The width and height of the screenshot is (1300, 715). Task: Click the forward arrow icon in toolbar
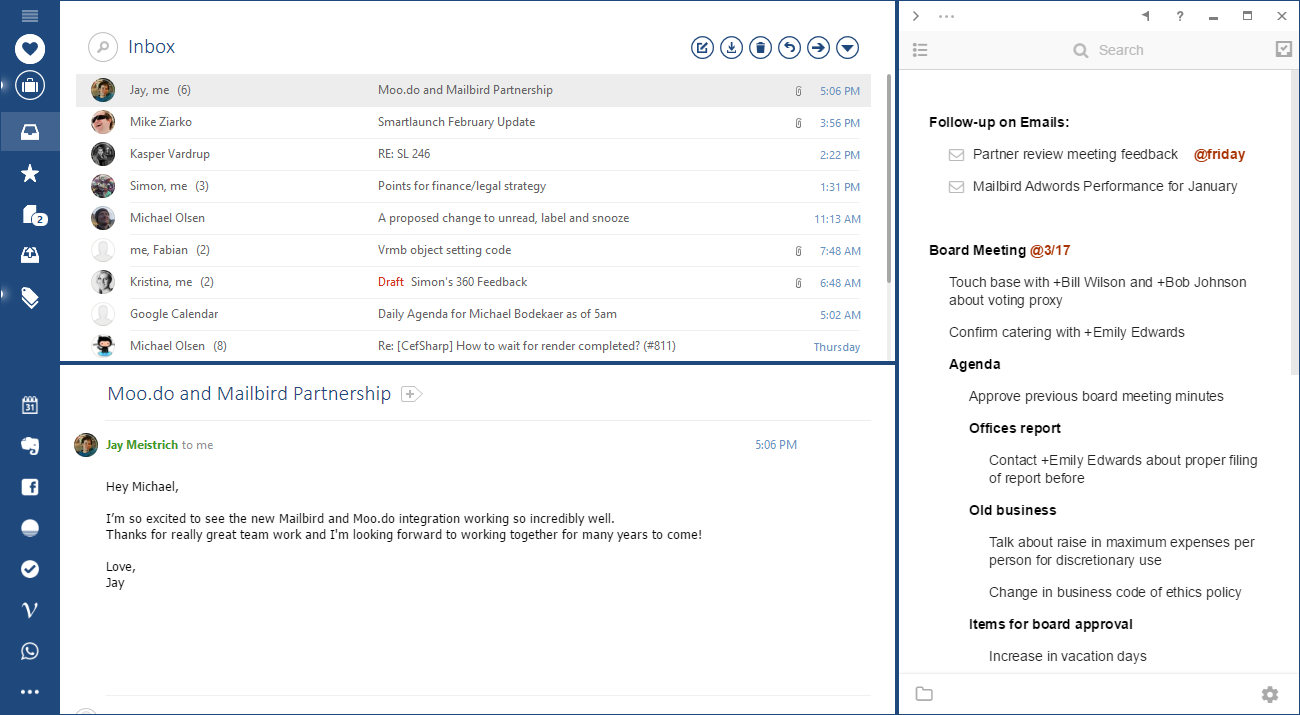pyautogui.click(x=818, y=47)
